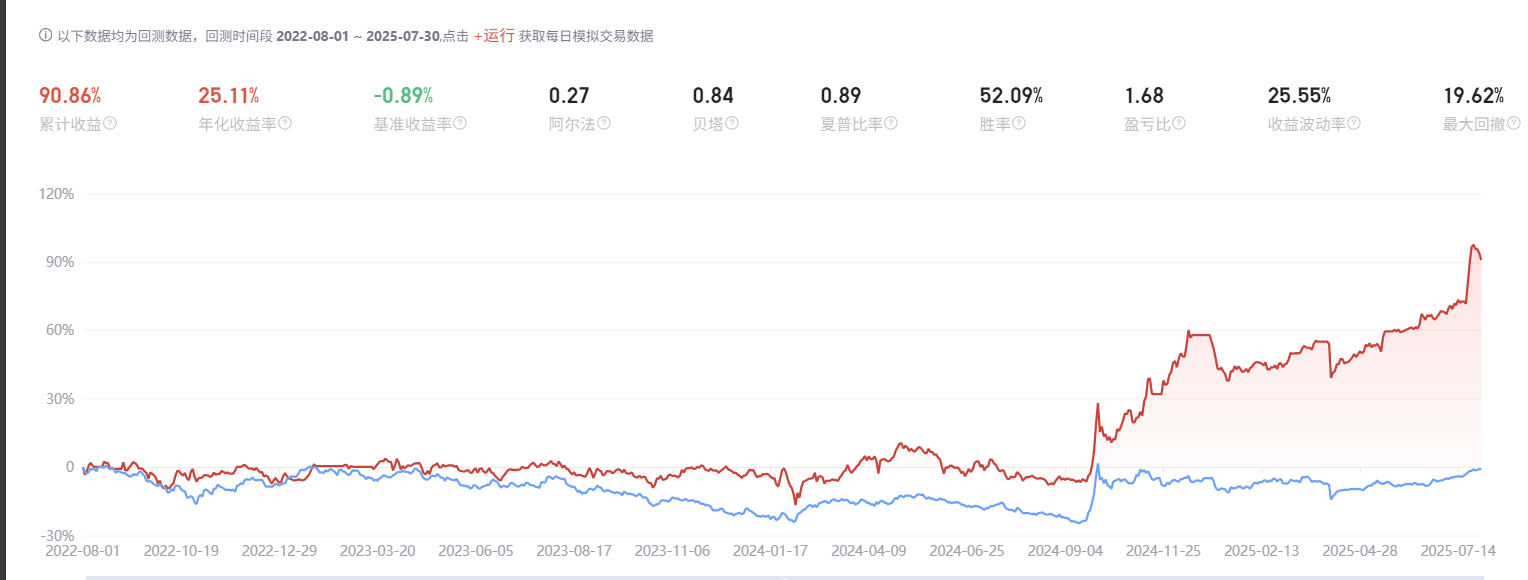Click the question mark beside 胜率
Viewport: 1528px width, 580px height.
(x=1019, y=123)
